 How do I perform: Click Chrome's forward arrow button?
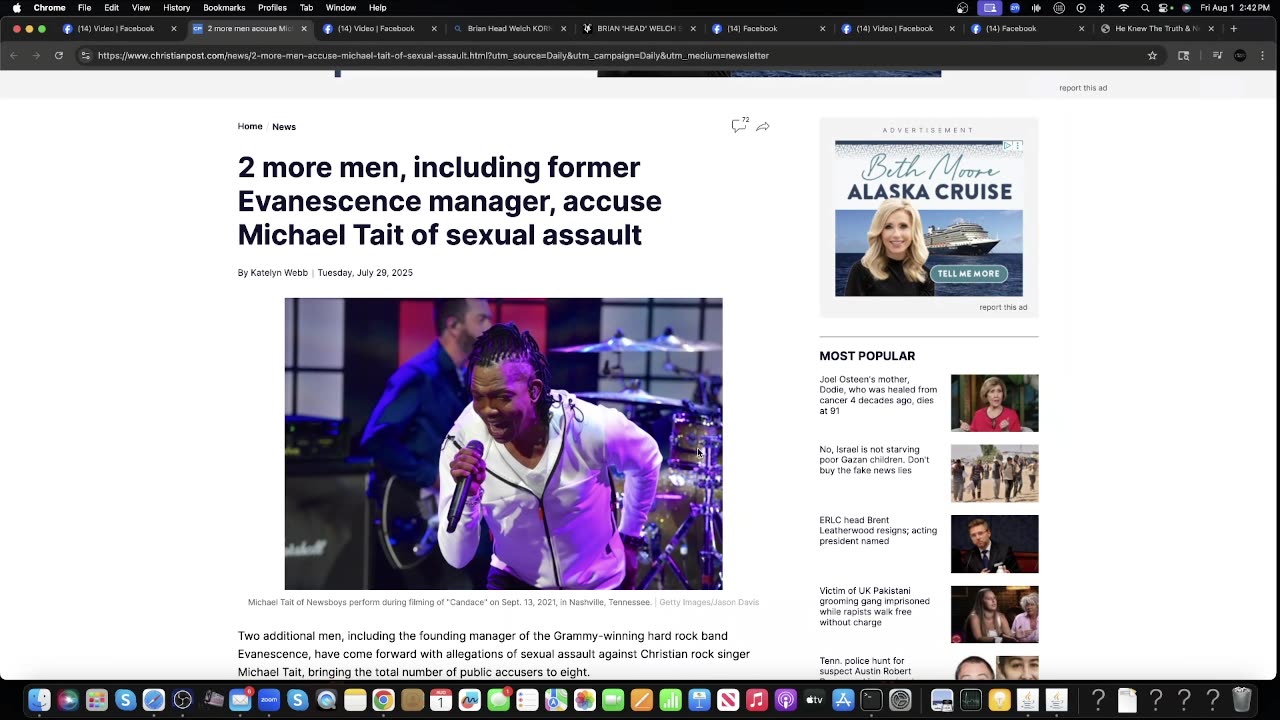pos(37,56)
